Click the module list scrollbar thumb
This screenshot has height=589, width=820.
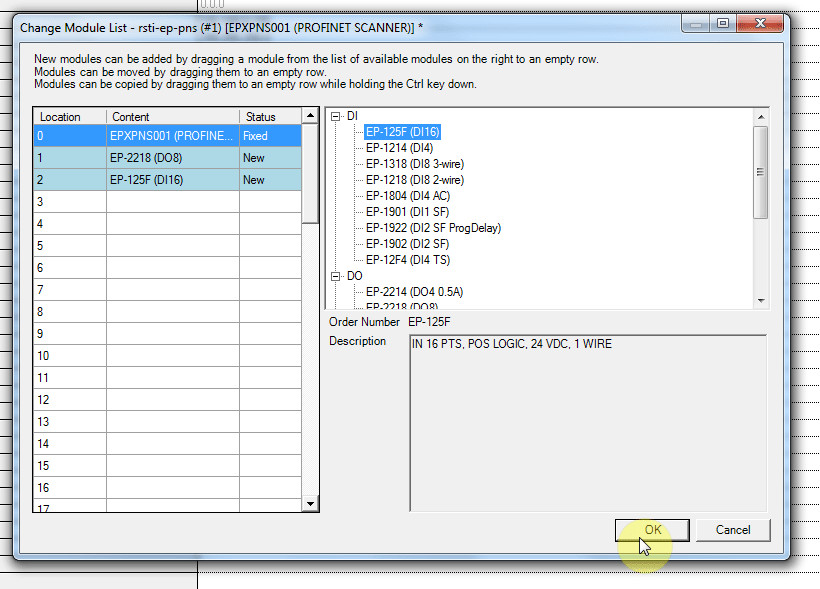(x=310, y=173)
